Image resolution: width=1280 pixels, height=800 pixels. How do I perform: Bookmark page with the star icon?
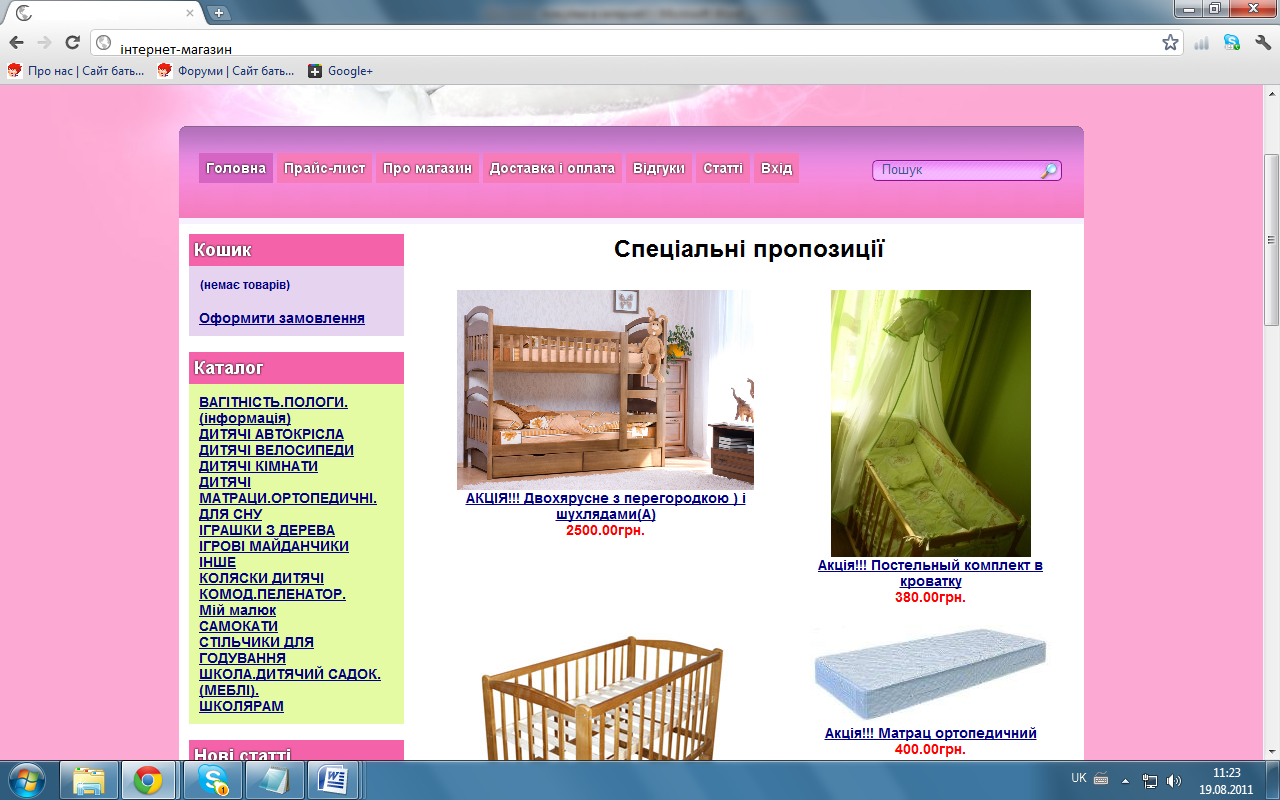coord(1170,43)
